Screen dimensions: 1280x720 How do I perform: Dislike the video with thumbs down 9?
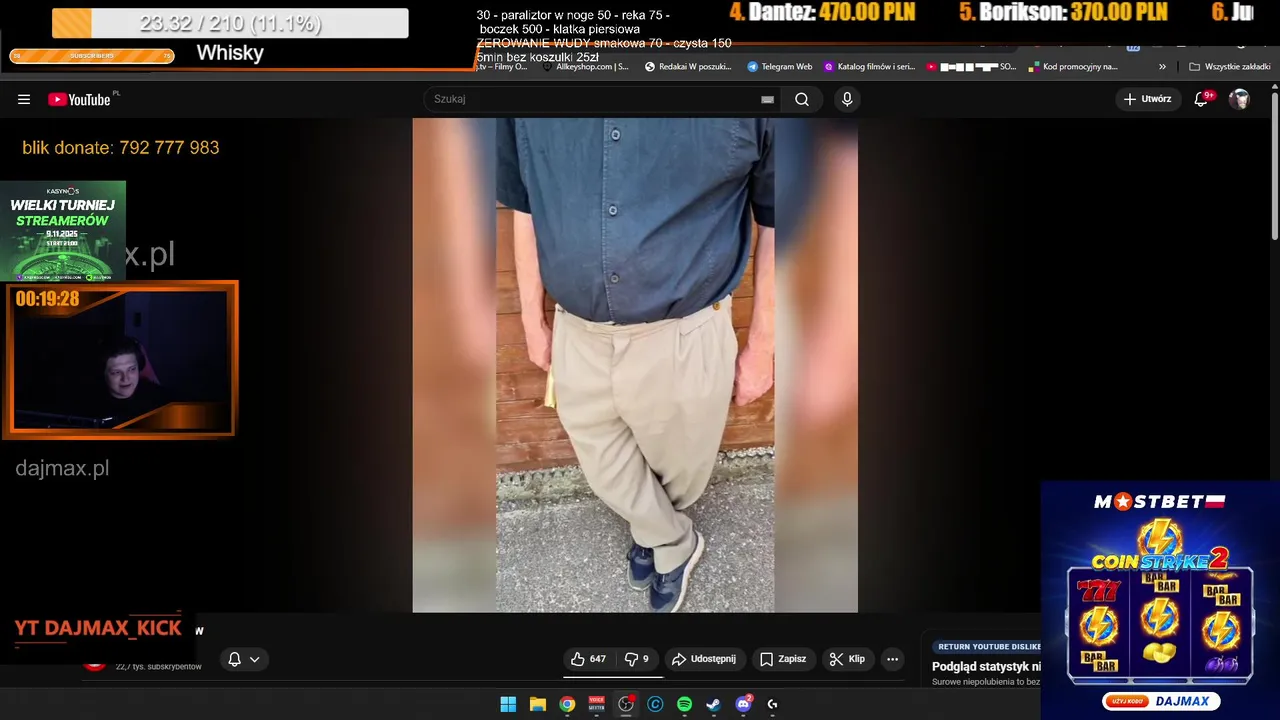pyautogui.click(x=637, y=659)
